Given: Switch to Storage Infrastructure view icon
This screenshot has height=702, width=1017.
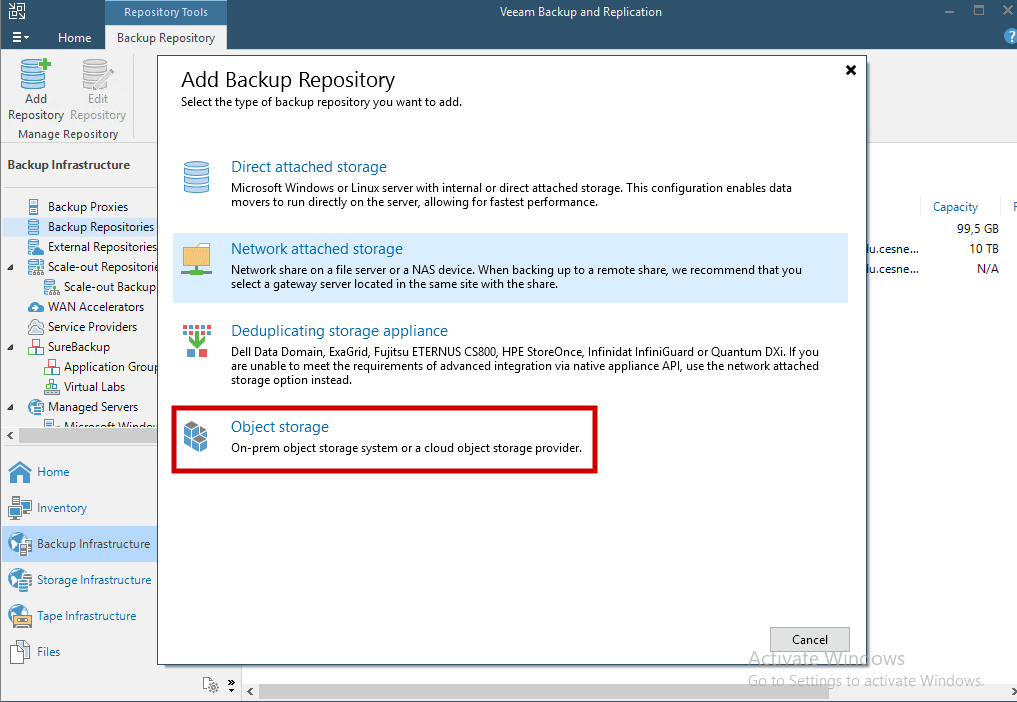Looking at the screenshot, I should pos(18,579).
